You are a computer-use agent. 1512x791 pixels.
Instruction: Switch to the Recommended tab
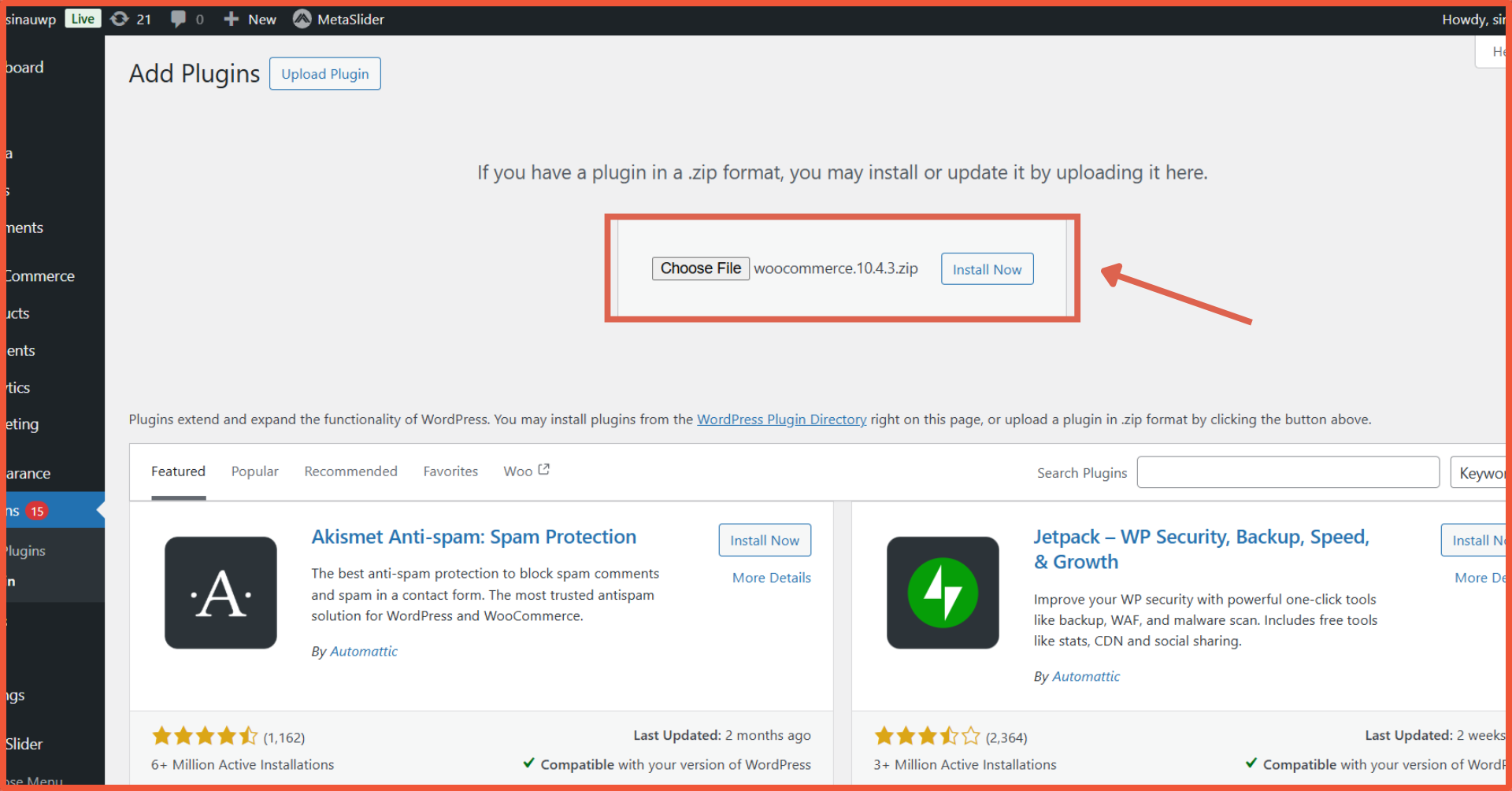pos(351,471)
